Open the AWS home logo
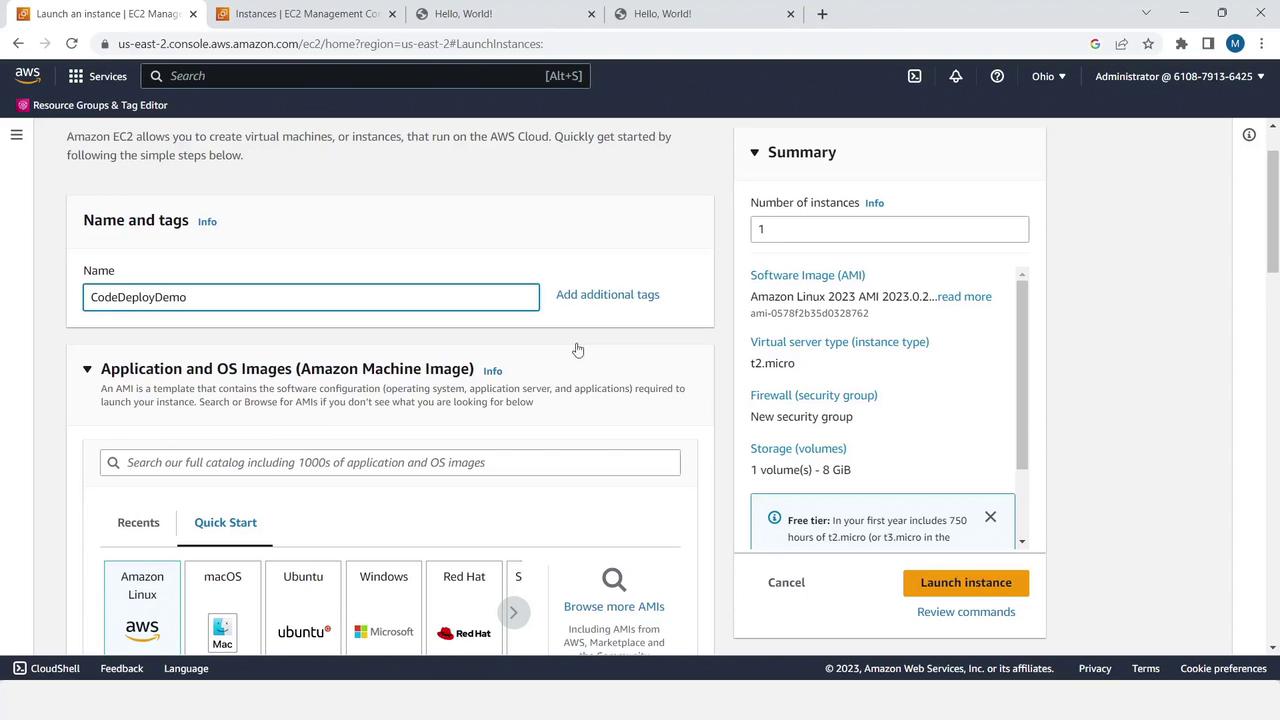Viewport: 1280px width, 720px height. (x=27, y=76)
